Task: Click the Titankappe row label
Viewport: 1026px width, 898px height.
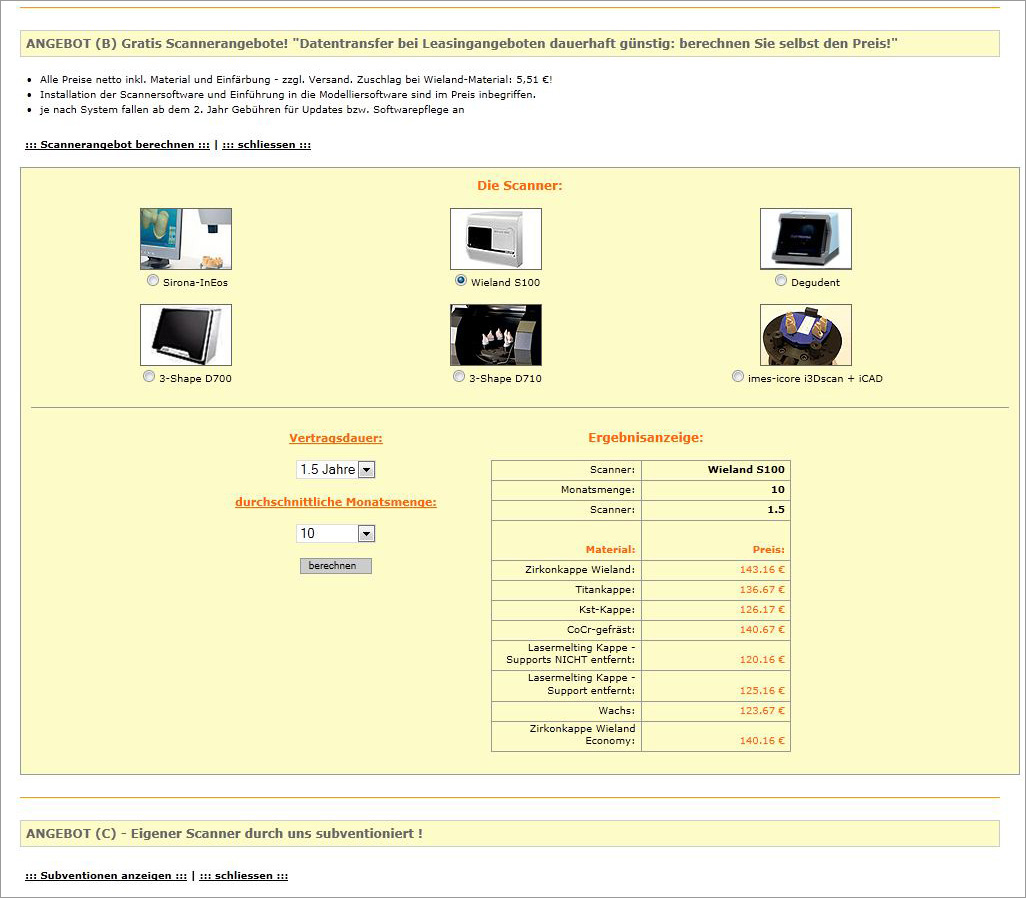Action: coord(605,590)
